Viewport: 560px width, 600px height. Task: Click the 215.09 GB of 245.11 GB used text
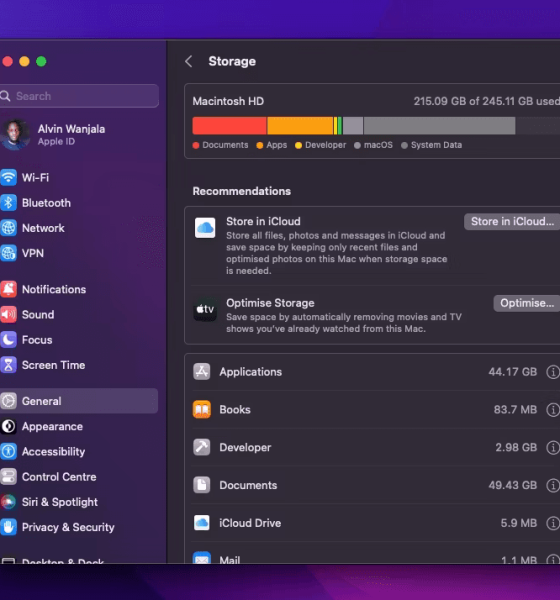487,101
